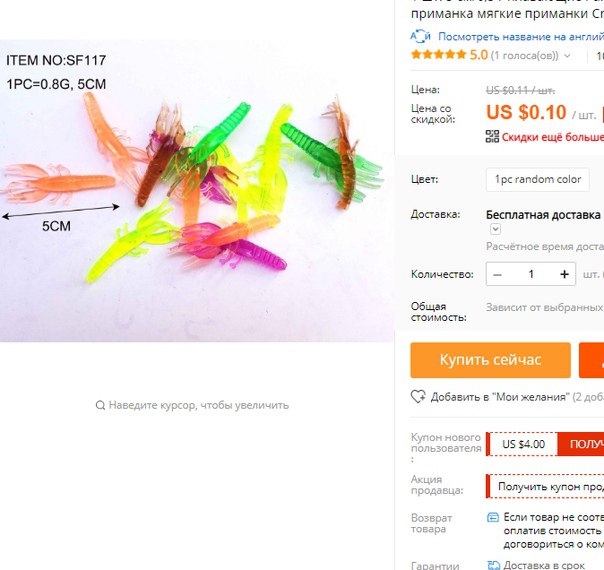Click the 'Купить сейчас' button

(490, 360)
